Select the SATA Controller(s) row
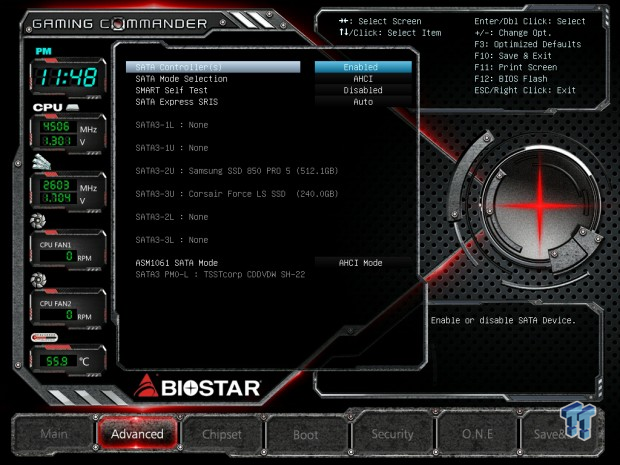The width and height of the screenshot is (620, 465). (213, 67)
